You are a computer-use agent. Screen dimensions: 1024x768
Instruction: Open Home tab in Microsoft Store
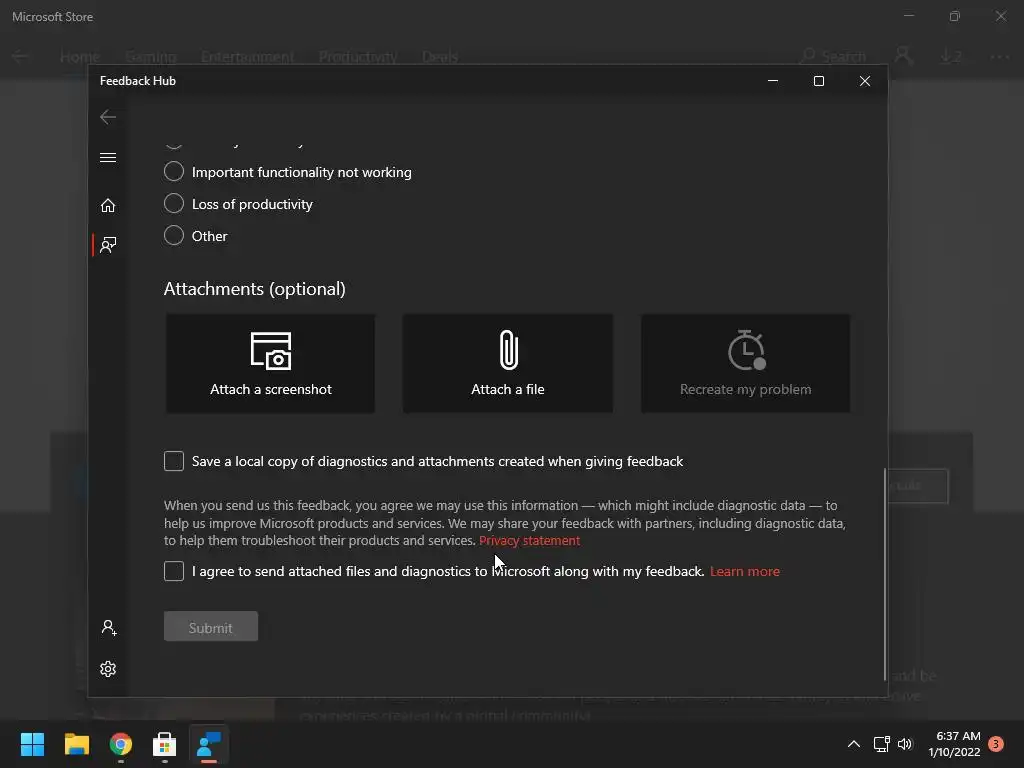tap(80, 57)
